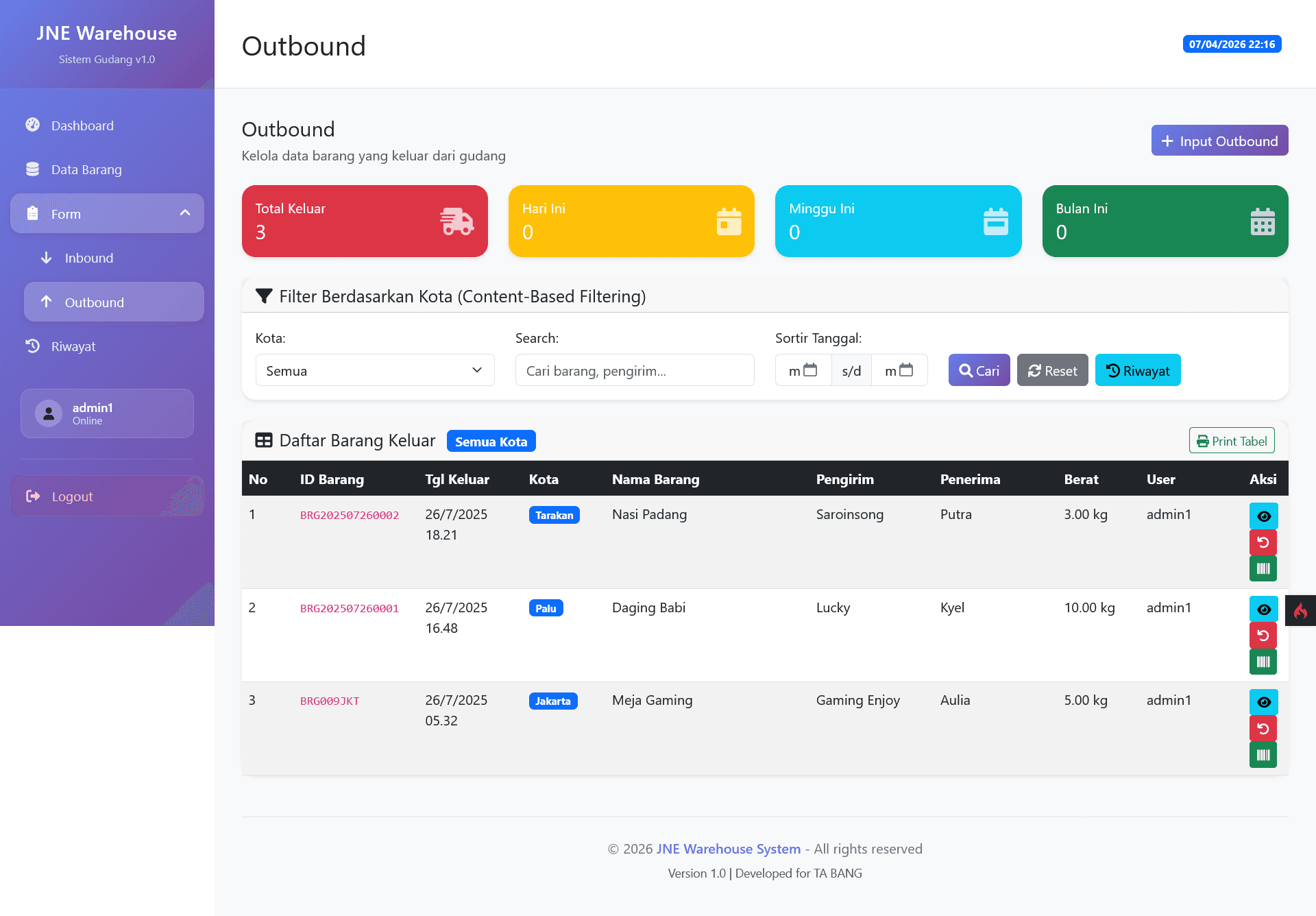Viewport: 1316px width, 916px height.
Task: Open Dashboard from the sidebar
Action: 82,125
